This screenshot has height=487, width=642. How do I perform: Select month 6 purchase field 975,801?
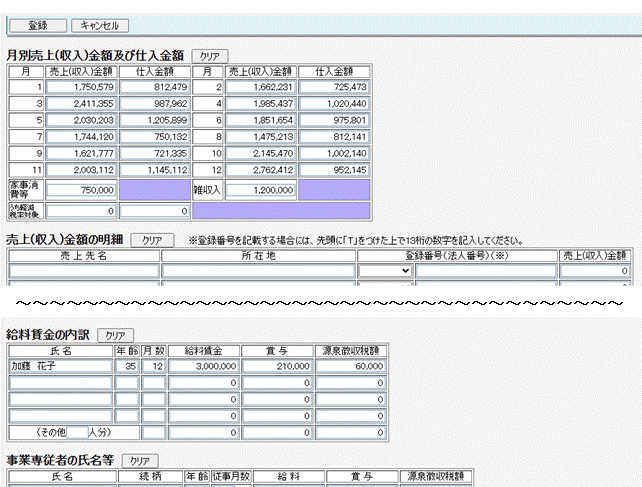point(334,120)
